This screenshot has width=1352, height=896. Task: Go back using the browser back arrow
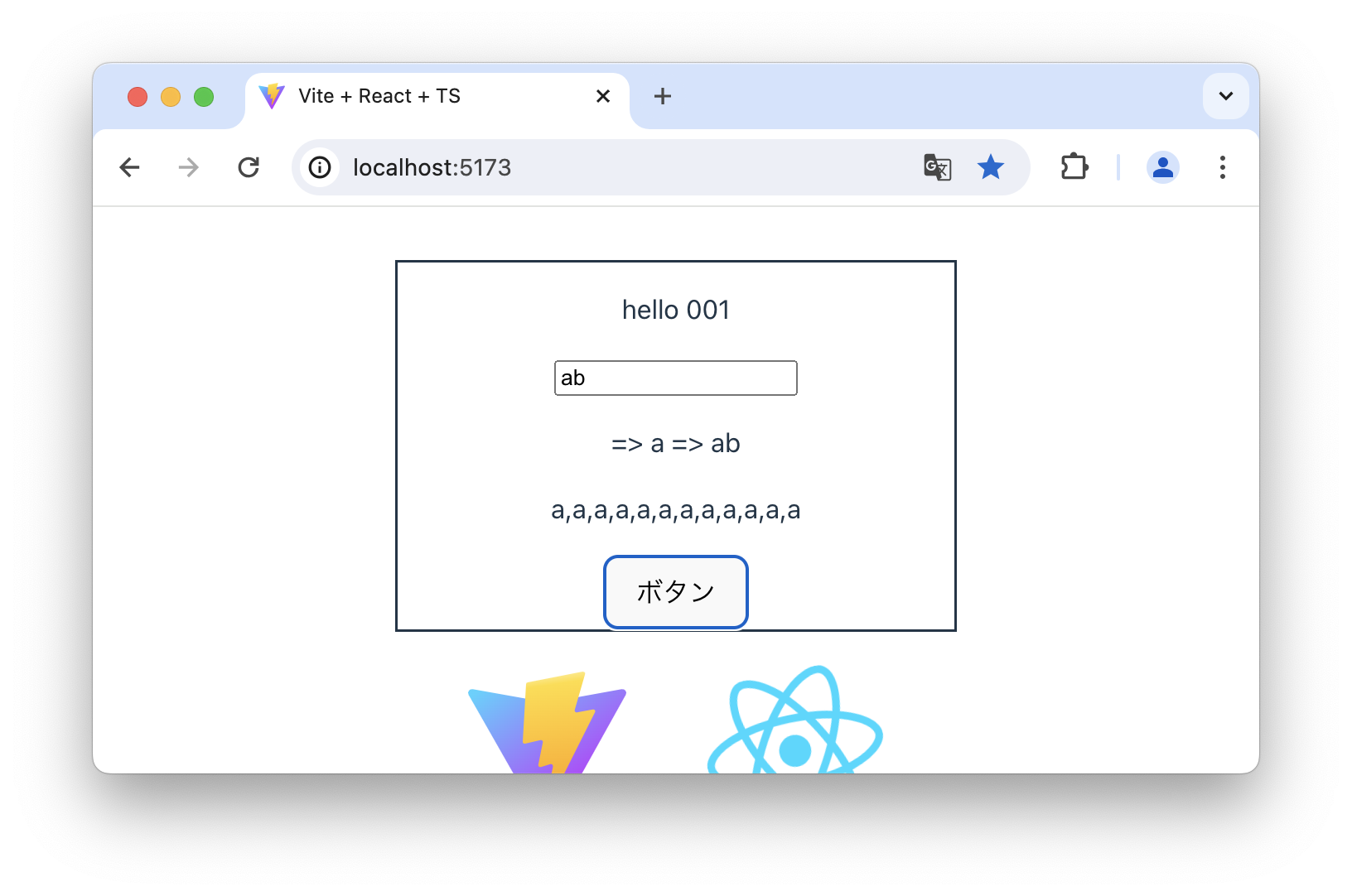coord(130,167)
